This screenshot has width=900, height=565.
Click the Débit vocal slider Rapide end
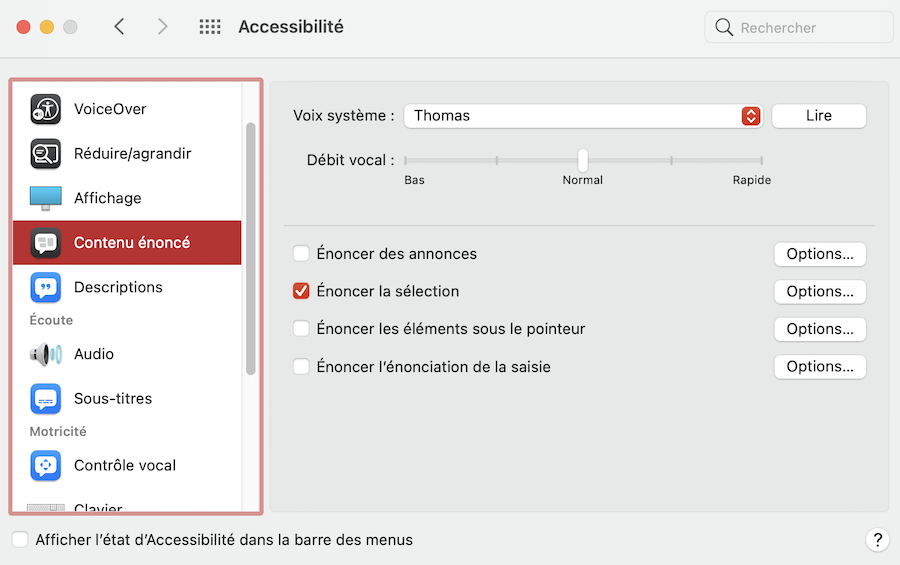pyautogui.click(x=761, y=160)
